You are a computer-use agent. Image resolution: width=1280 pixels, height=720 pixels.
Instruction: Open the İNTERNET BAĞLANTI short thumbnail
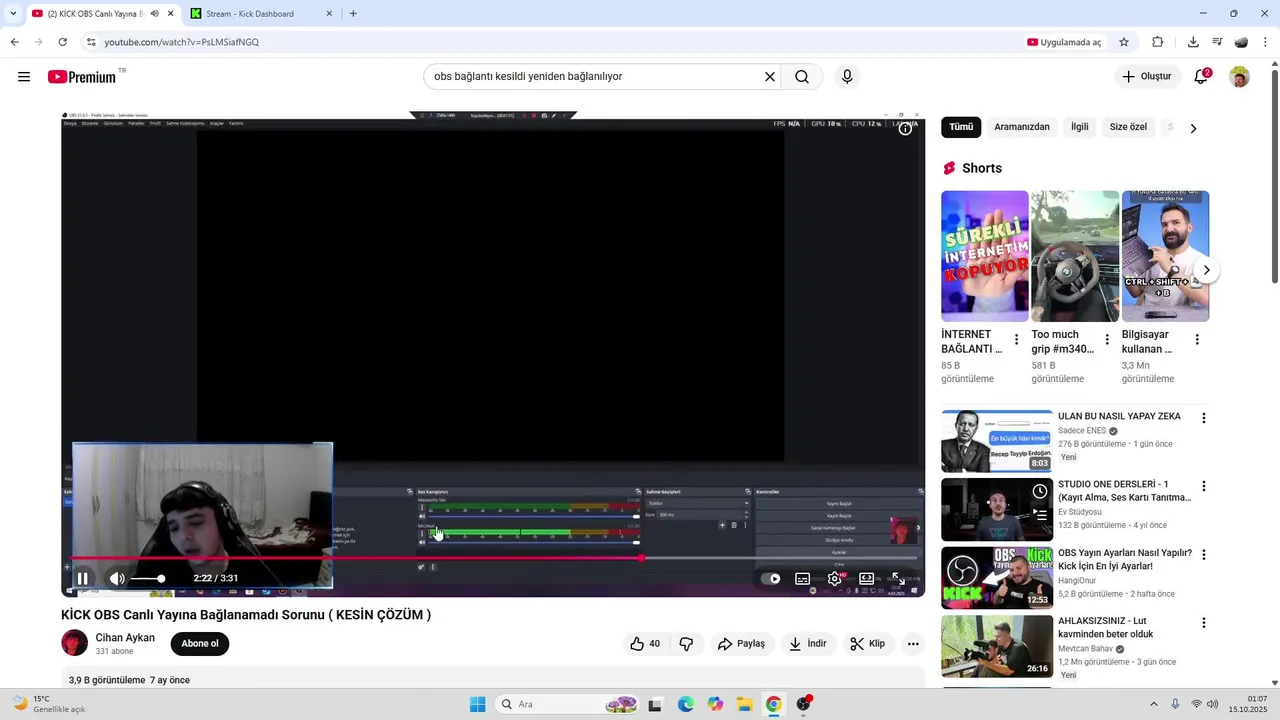[984, 256]
